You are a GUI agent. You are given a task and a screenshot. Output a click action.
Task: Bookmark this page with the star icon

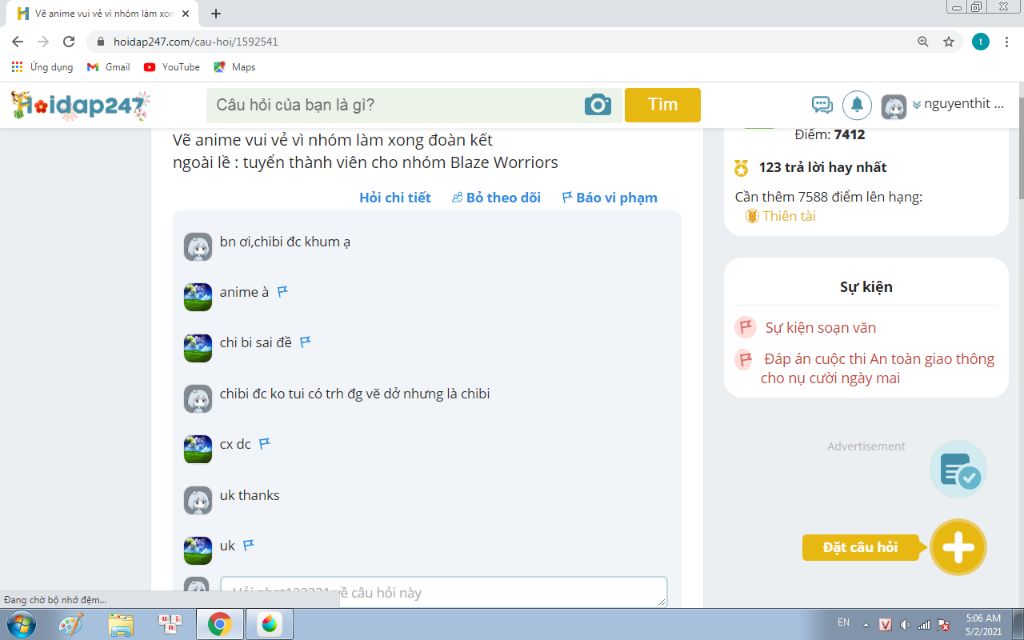coord(948,42)
